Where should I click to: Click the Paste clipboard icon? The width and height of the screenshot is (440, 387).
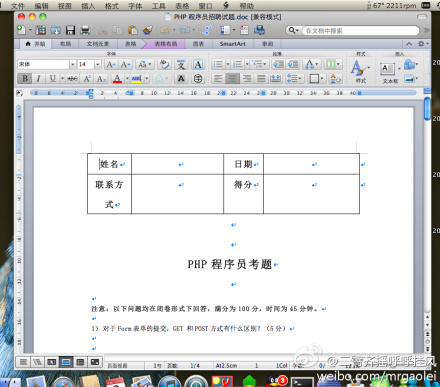[x=133, y=30]
